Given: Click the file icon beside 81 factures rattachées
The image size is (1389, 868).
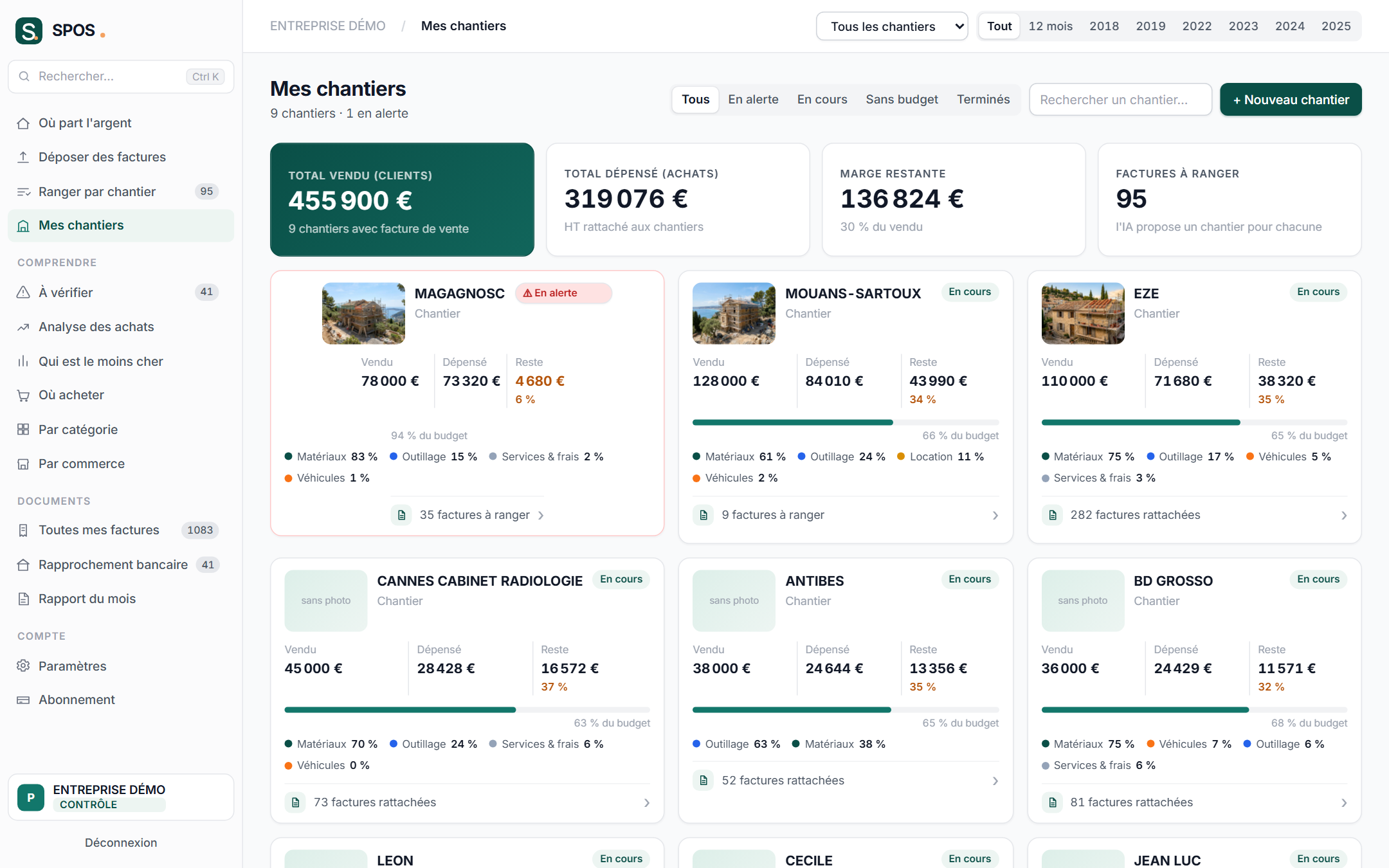Looking at the screenshot, I should coord(1052,802).
